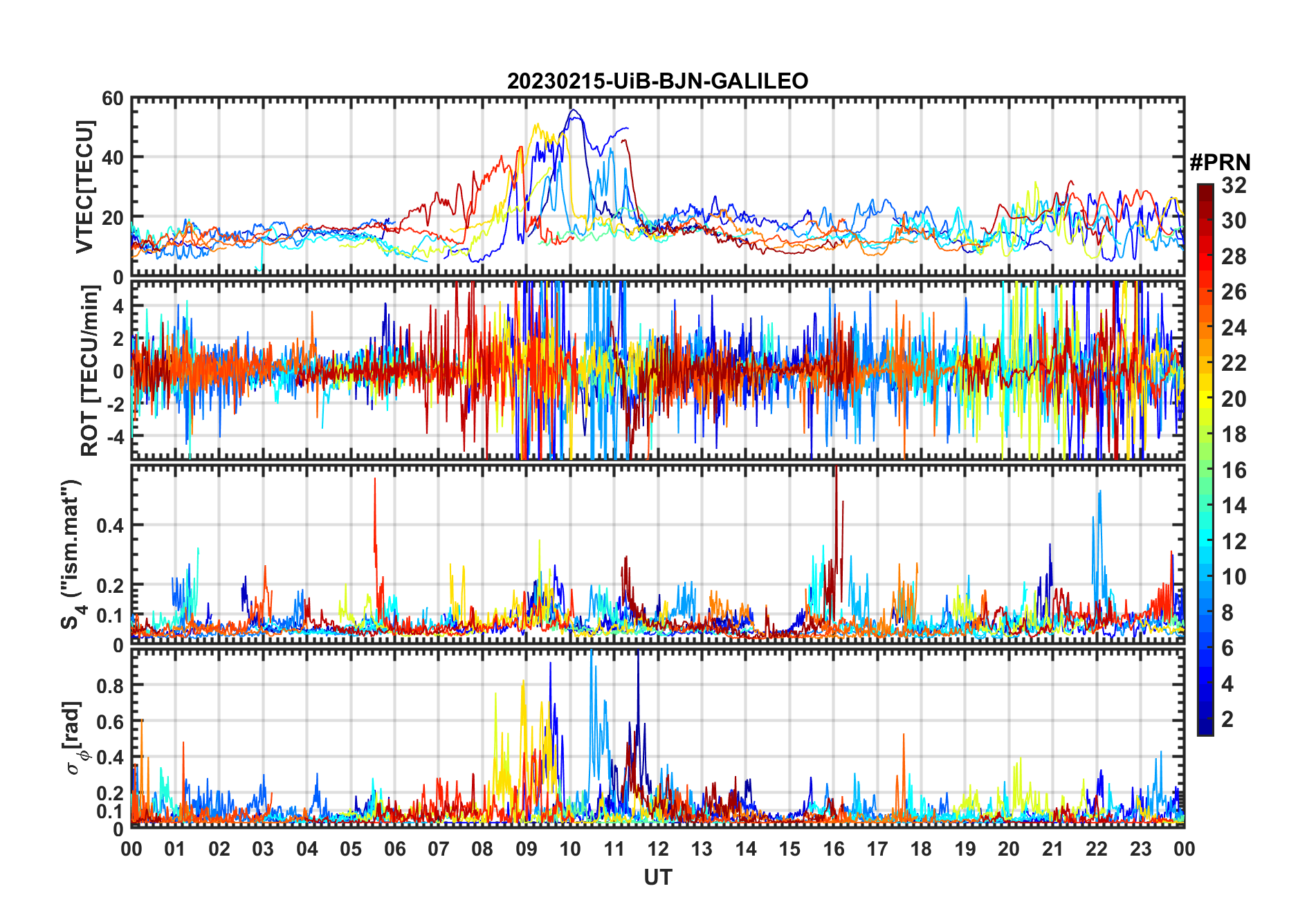Click the sigma-phi axis tick label 0.6

111,722
